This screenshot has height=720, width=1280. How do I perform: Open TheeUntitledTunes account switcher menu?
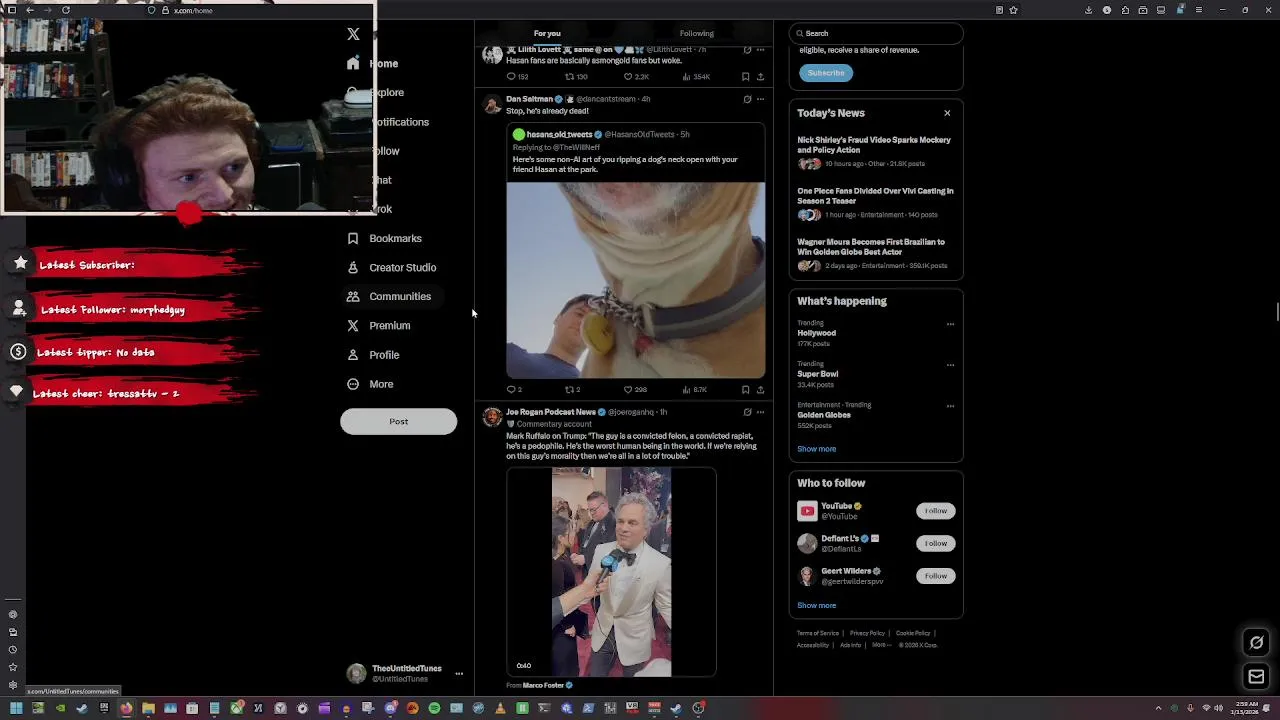[x=405, y=673]
